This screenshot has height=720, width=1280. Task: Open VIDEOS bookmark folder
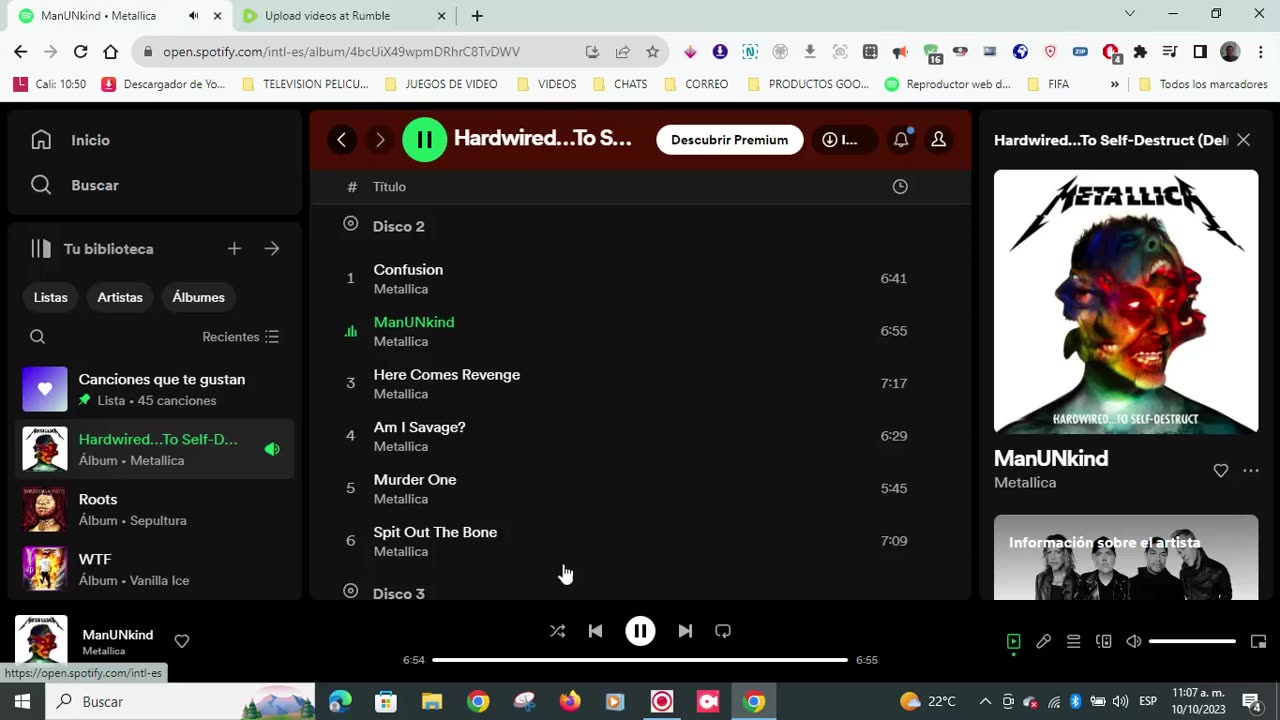point(546,85)
